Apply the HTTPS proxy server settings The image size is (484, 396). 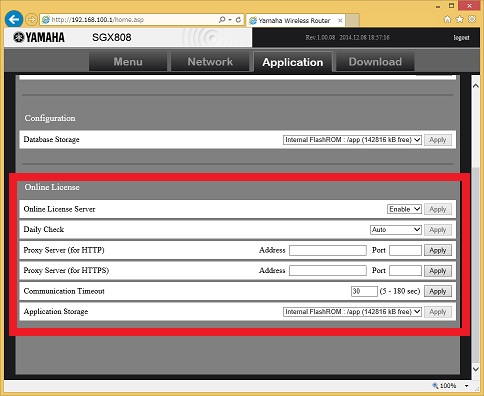pos(438,271)
